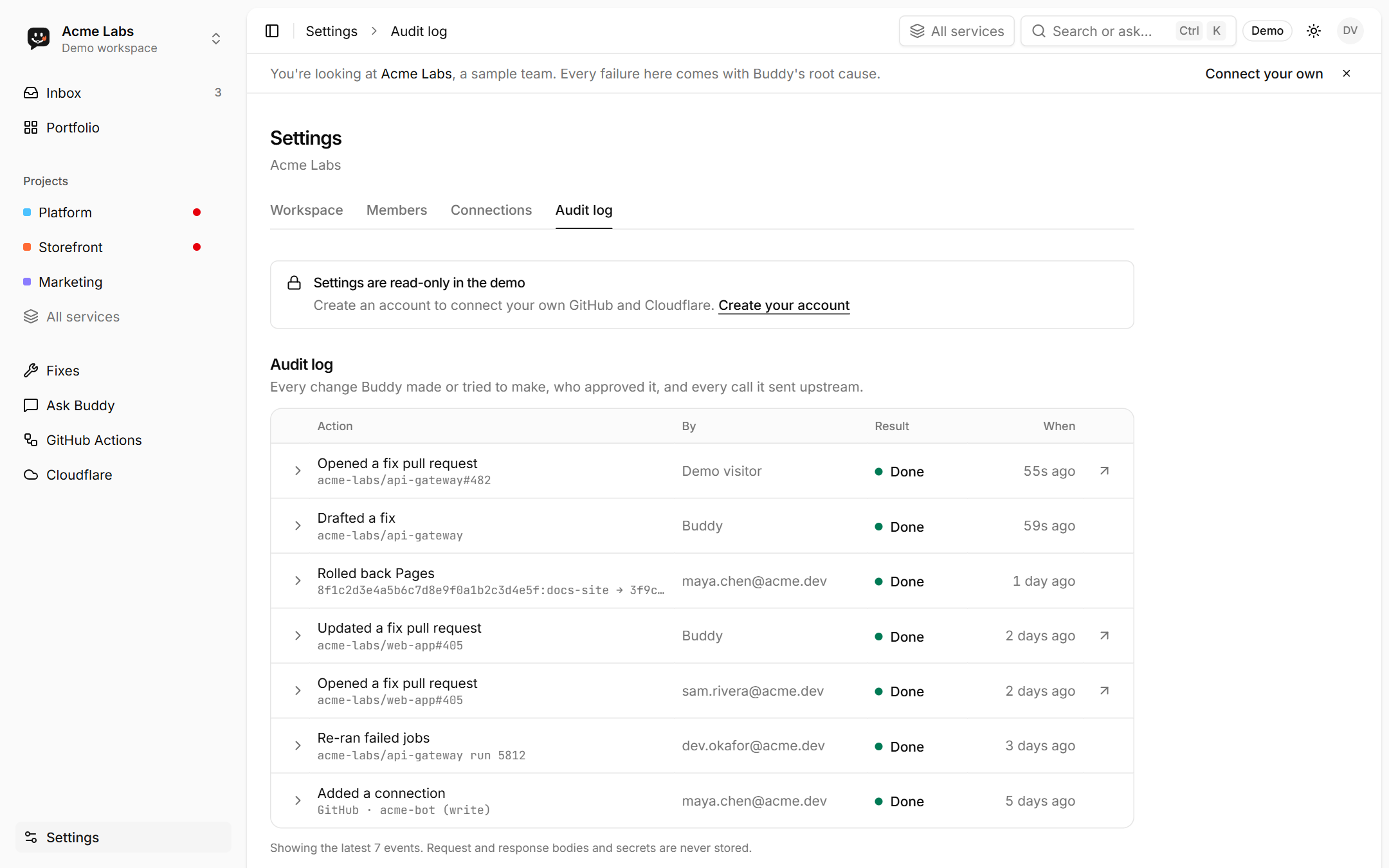Expand the Rolled back Pages row
1389x868 pixels.
point(298,581)
